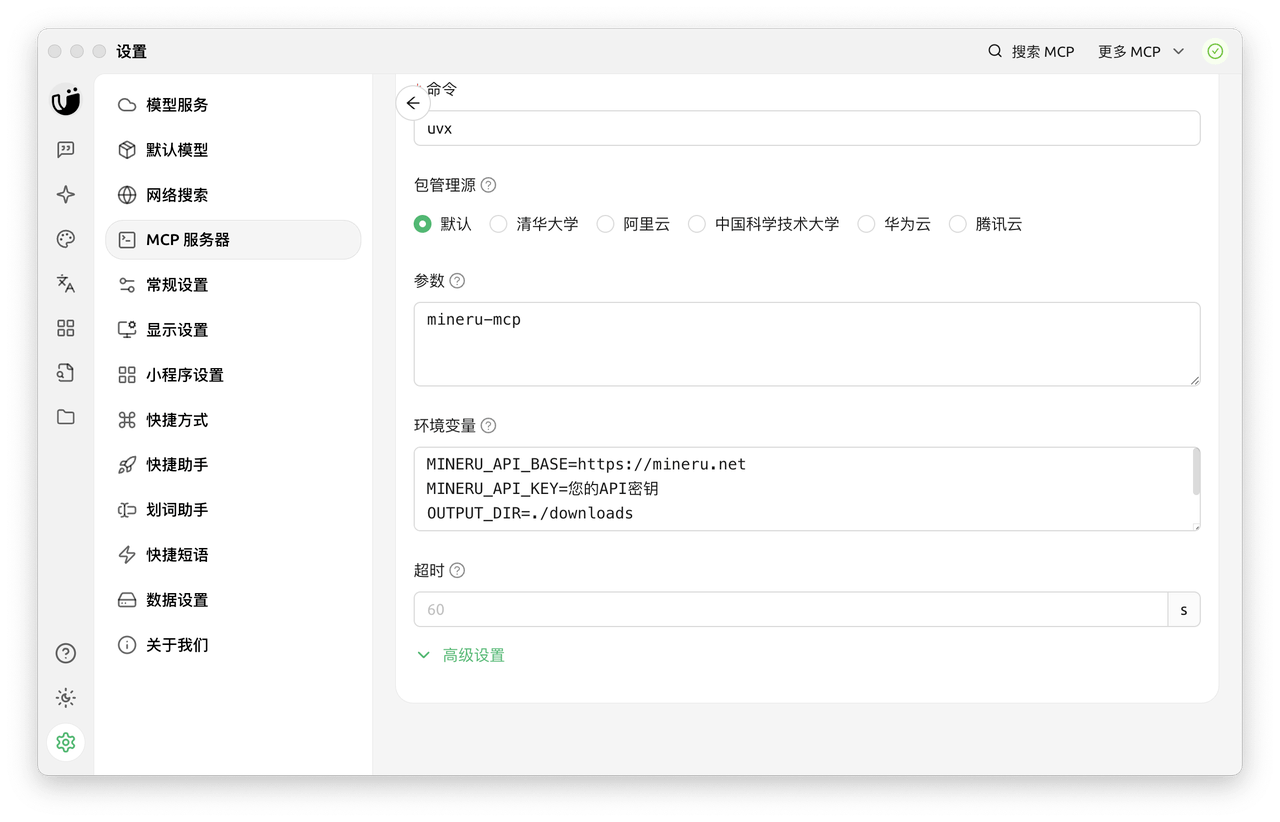The height and width of the screenshot is (822, 1280).
Task: Click the help icon beside 包管理源
Action: point(488,185)
